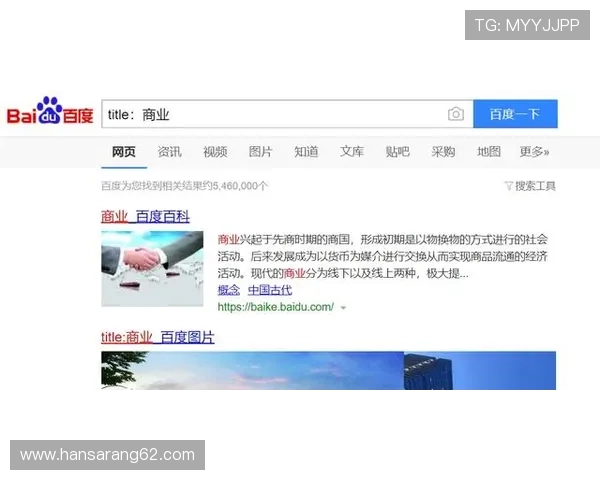This screenshot has height=480, width=600.
Task: Click the Baidu logo
Action: coord(50,111)
